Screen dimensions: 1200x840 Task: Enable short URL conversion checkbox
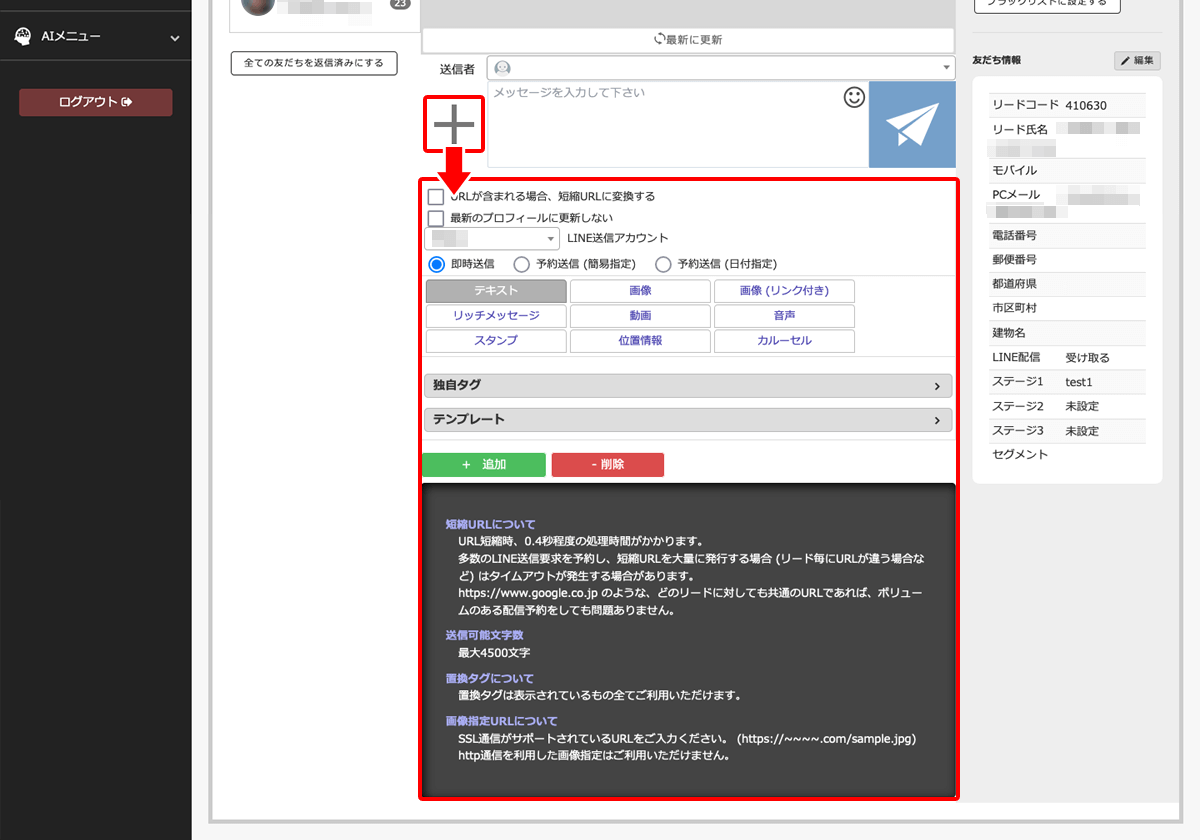tap(436, 197)
